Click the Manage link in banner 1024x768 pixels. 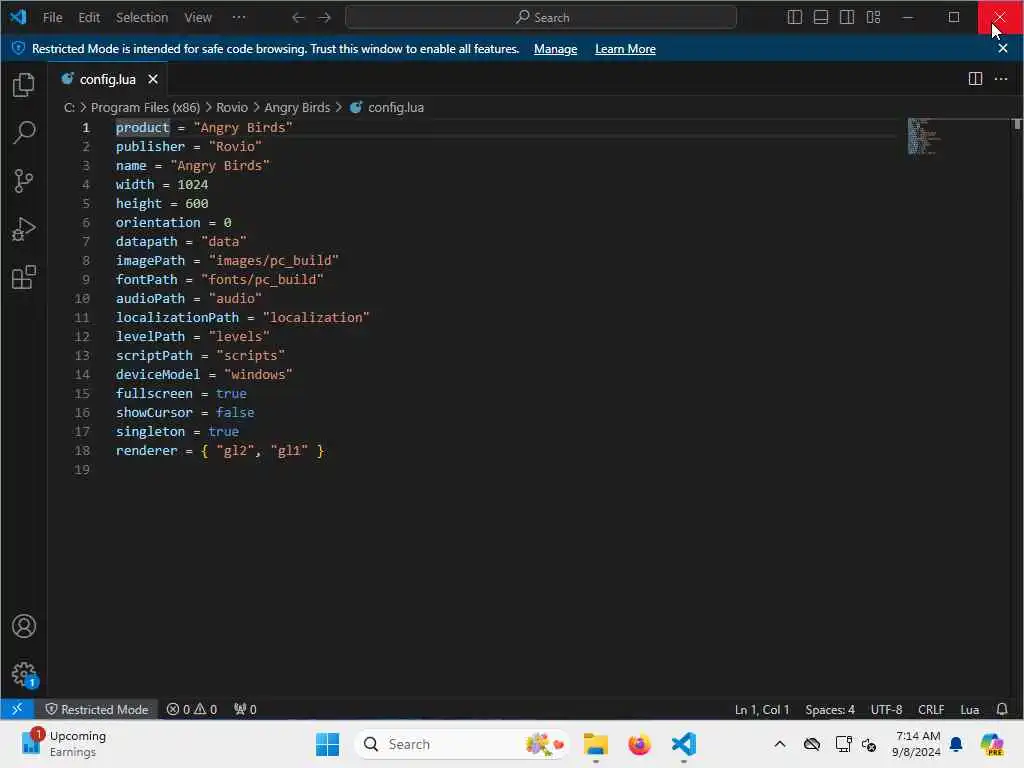(555, 49)
